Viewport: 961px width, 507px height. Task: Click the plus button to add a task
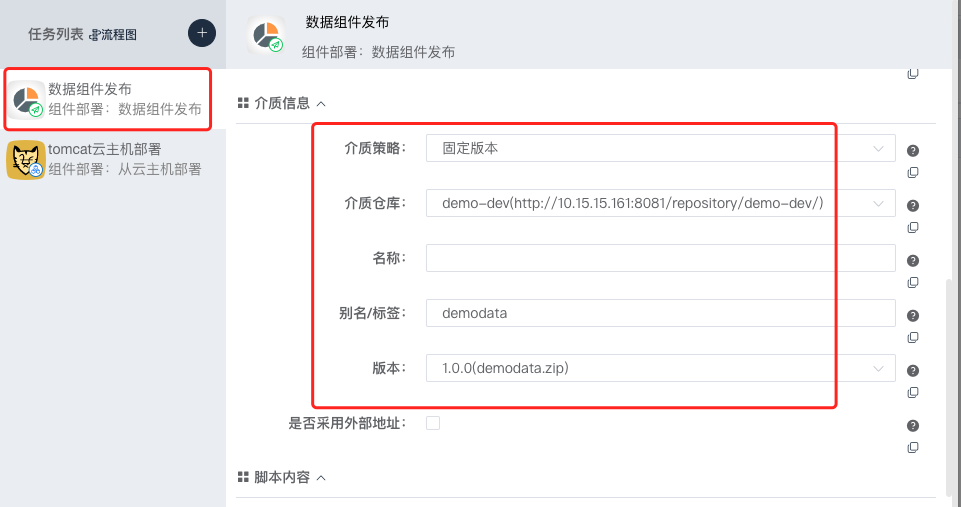[202, 33]
